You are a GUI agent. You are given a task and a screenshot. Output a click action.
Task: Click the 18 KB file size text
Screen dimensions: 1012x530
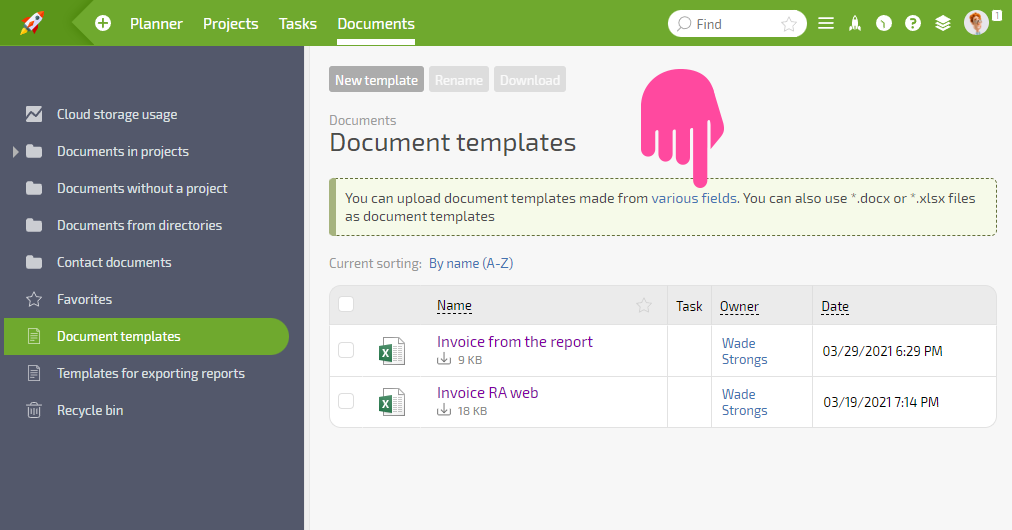[472, 411]
